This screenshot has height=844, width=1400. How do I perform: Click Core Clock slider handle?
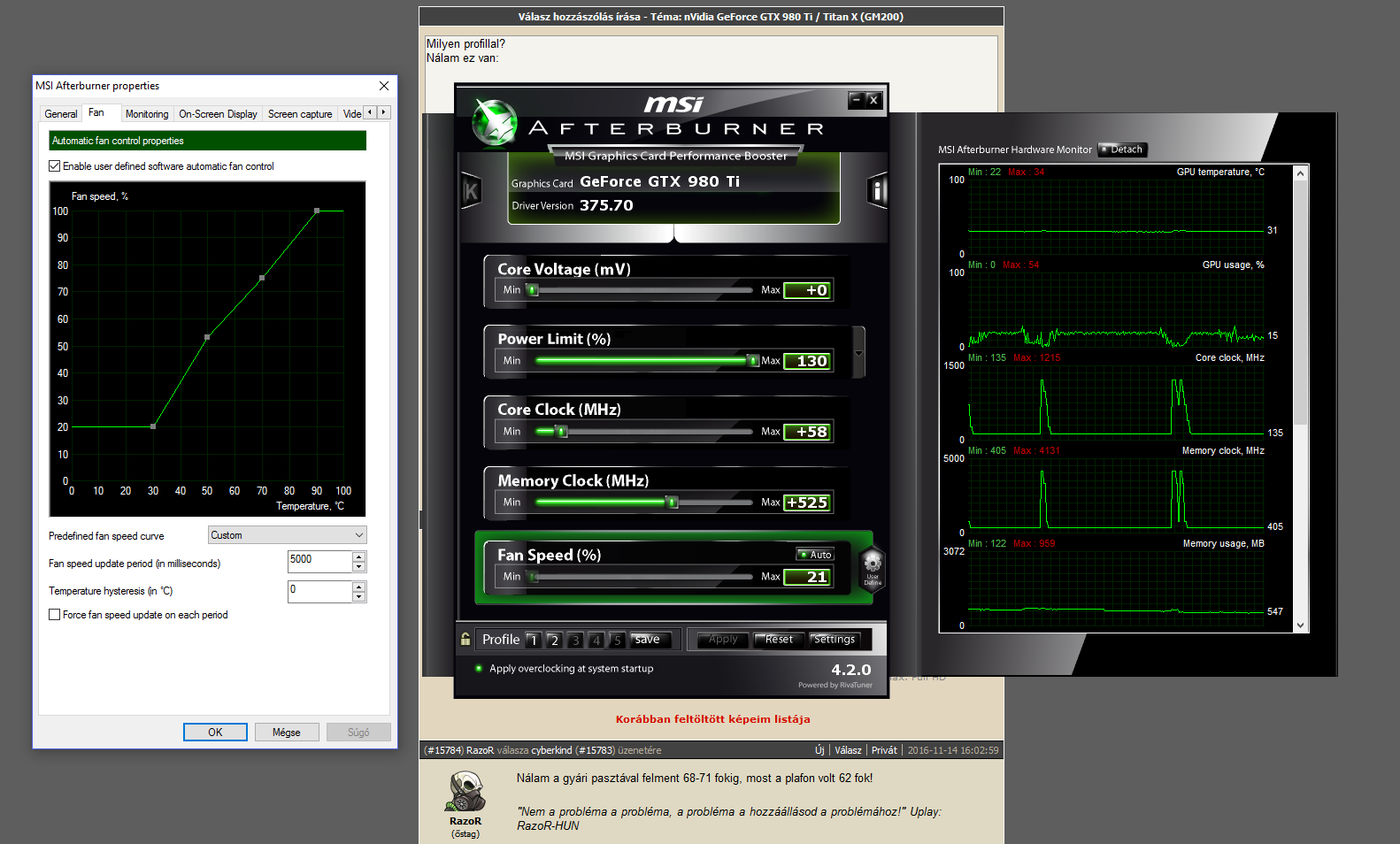tap(561, 431)
